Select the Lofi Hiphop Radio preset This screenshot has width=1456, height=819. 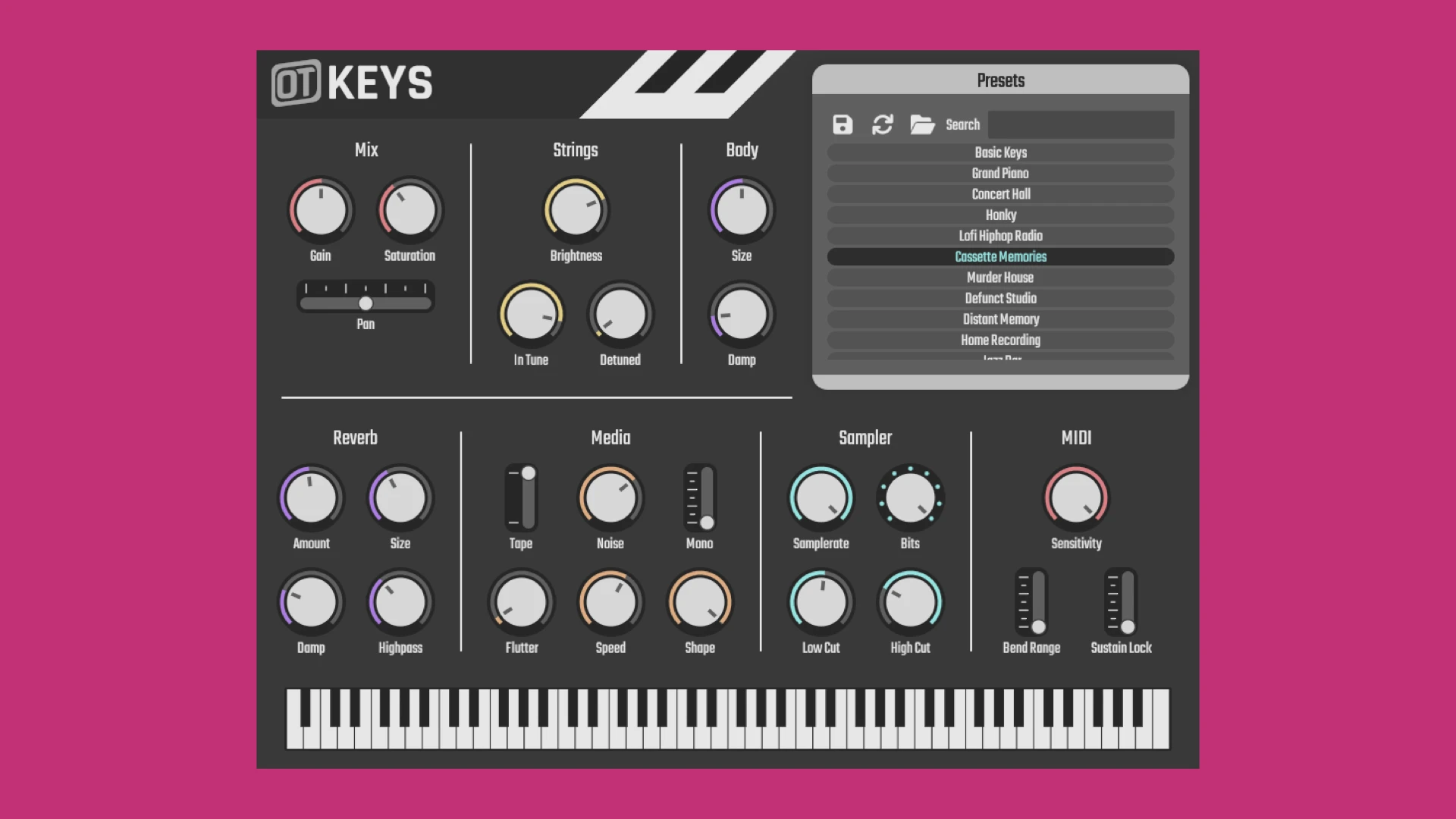(999, 236)
